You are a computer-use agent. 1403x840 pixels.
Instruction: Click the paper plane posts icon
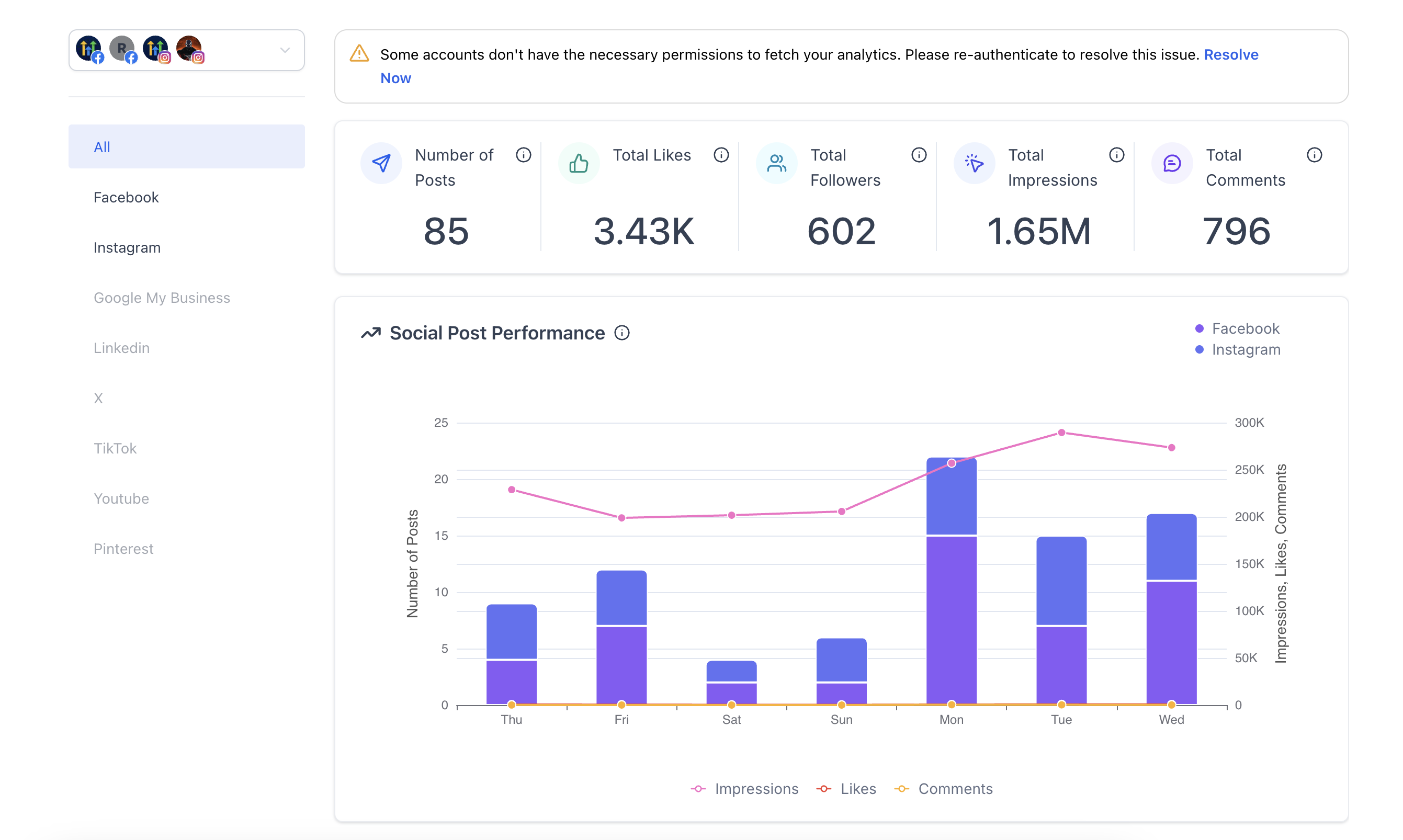tap(381, 164)
